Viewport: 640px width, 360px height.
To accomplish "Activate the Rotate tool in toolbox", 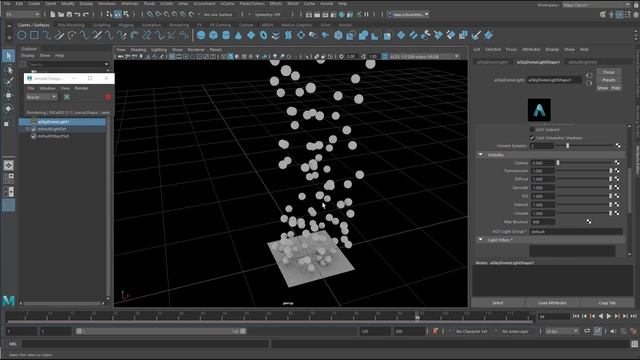I will pos(9,109).
